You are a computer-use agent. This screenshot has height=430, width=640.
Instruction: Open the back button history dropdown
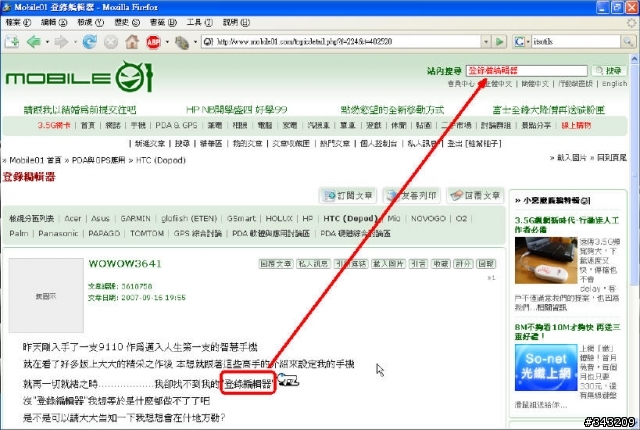point(47,42)
